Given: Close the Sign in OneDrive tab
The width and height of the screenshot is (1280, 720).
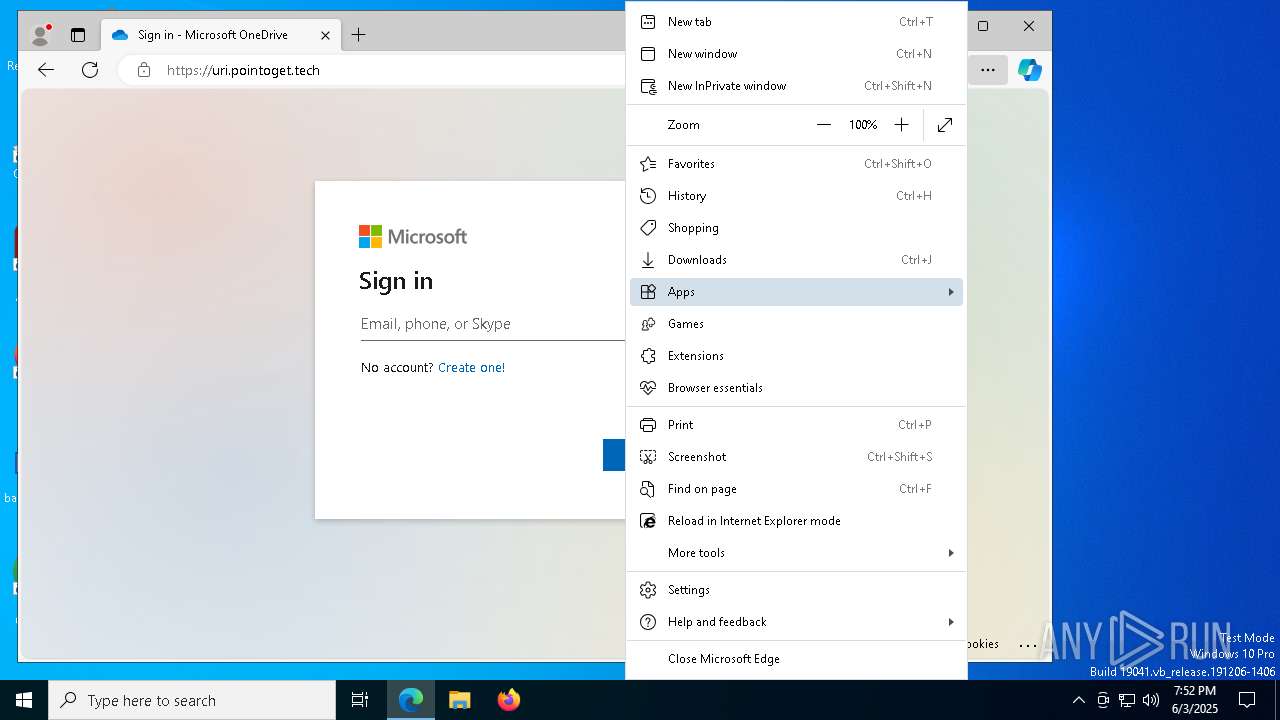Looking at the screenshot, I should click(x=325, y=35).
